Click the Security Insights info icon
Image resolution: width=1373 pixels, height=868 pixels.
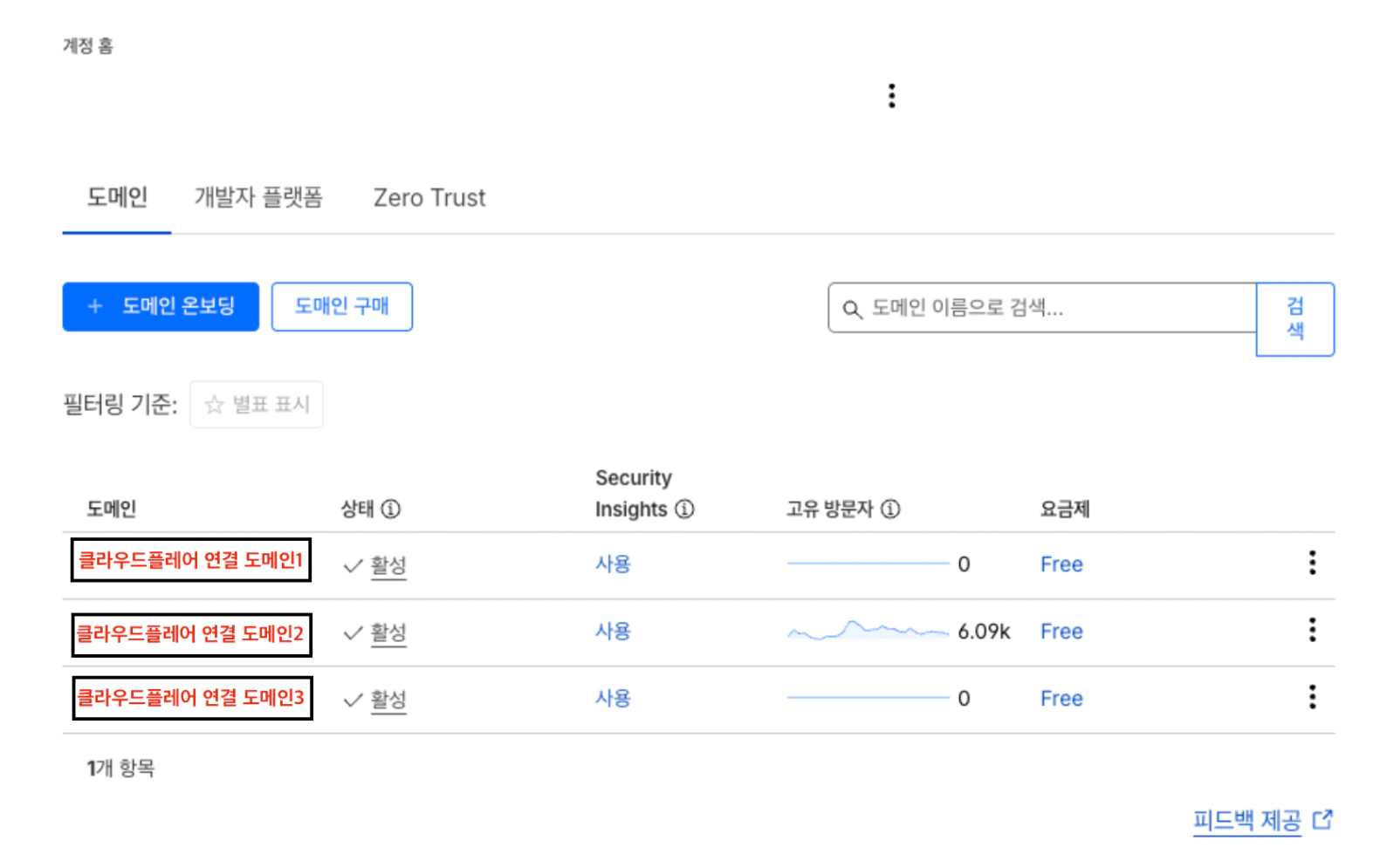685,509
